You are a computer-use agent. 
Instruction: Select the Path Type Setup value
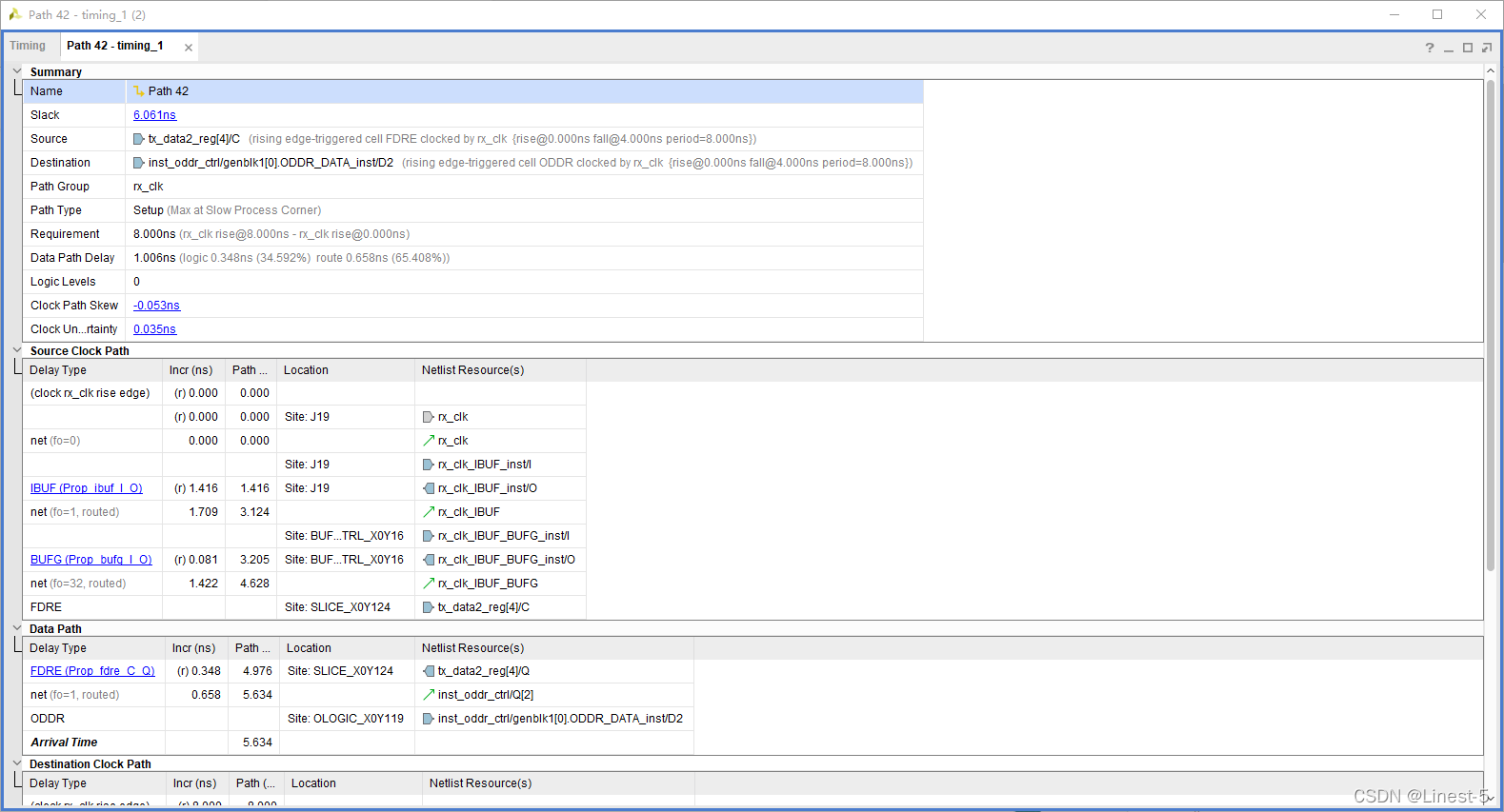click(x=149, y=210)
